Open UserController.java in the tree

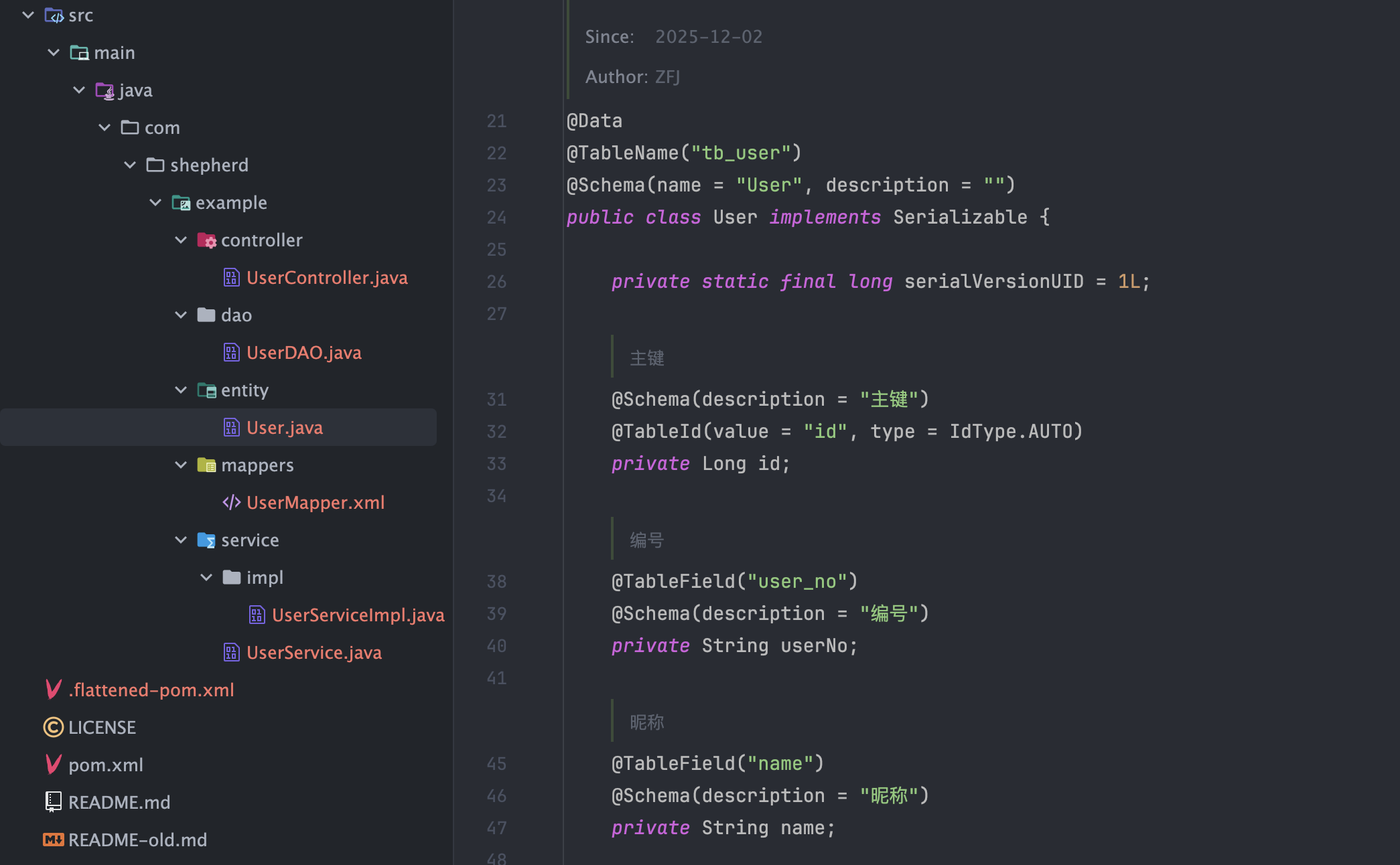tap(327, 278)
